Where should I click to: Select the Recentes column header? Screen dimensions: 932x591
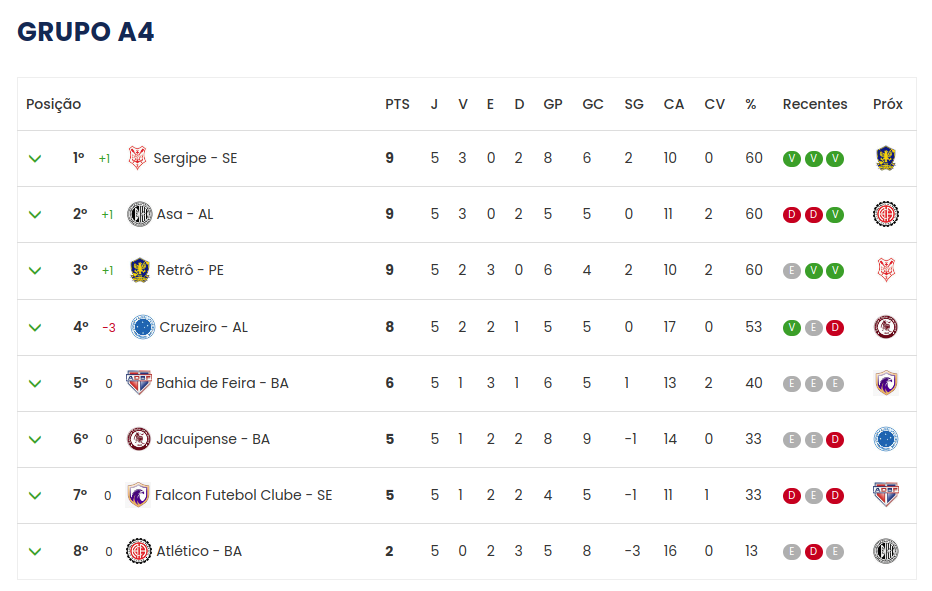815,105
